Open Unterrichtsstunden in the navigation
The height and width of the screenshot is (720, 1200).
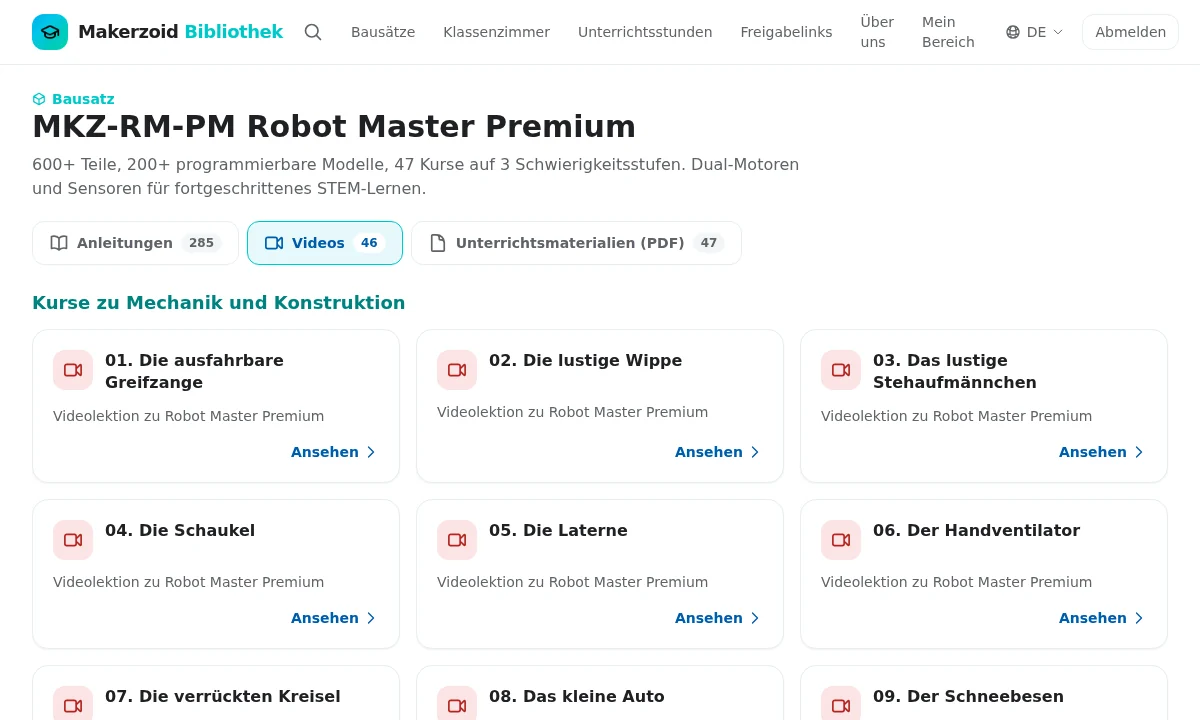(645, 32)
